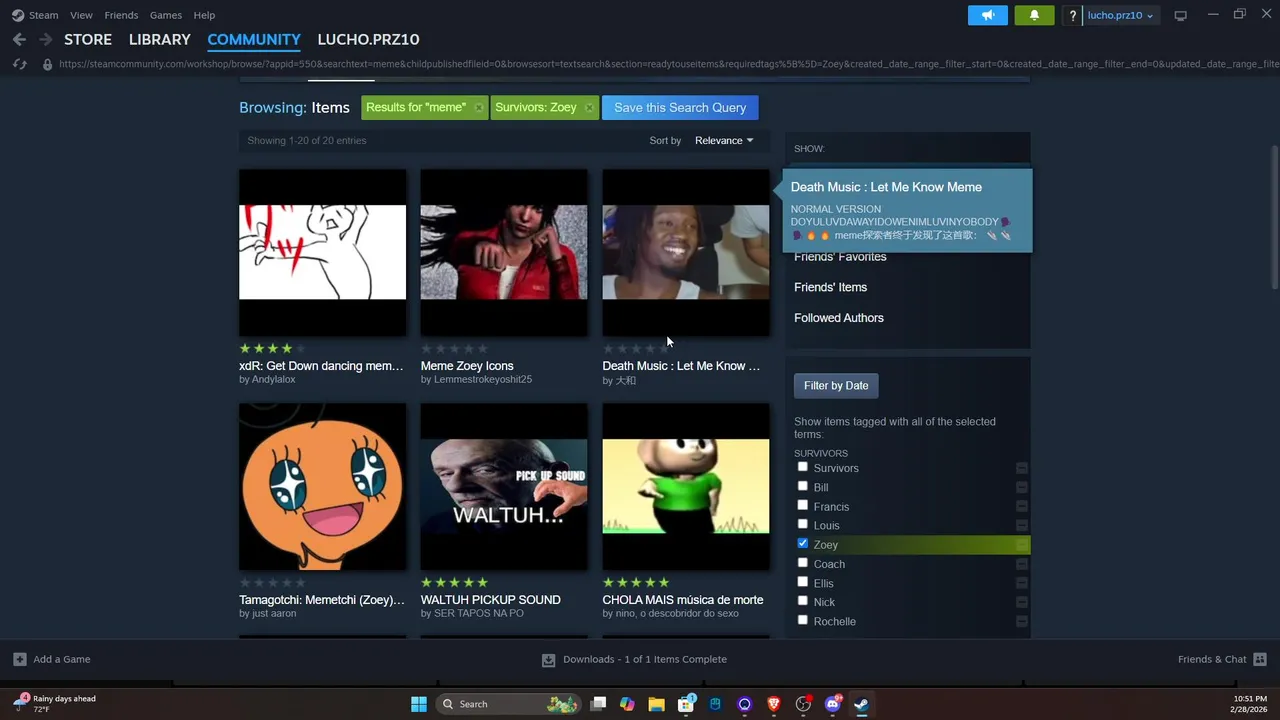Open Friends' Items link
The width and height of the screenshot is (1280, 720).
(x=830, y=287)
